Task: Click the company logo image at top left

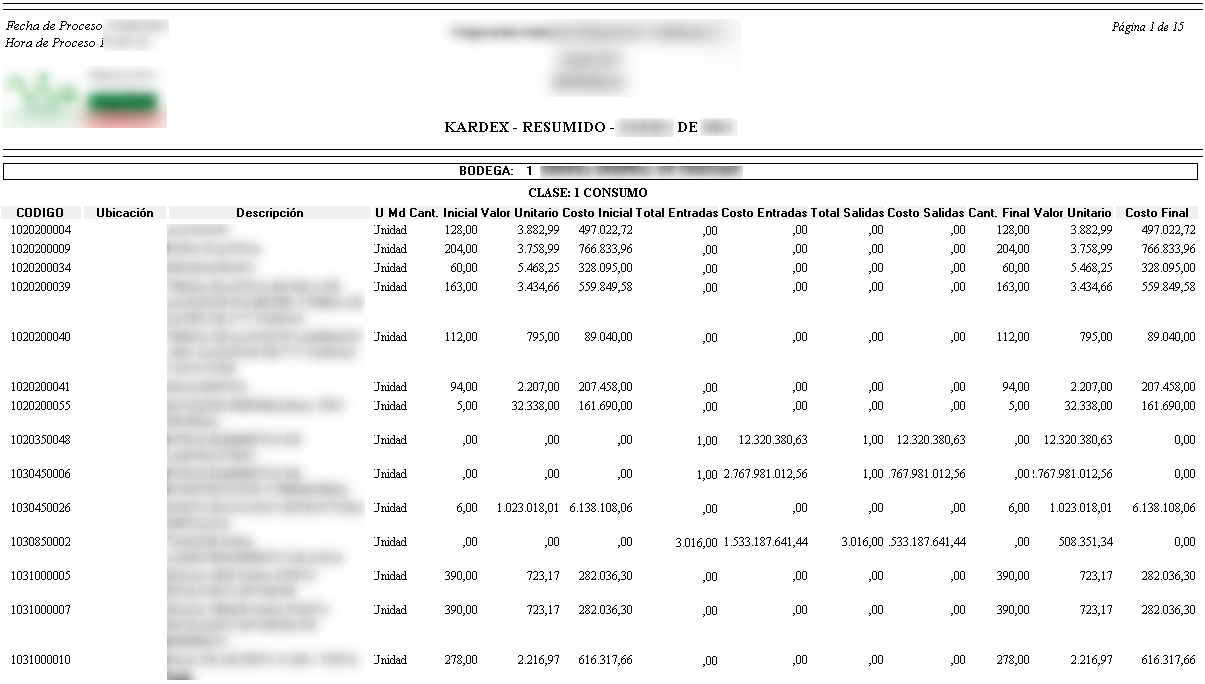Action: click(x=85, y=98)
